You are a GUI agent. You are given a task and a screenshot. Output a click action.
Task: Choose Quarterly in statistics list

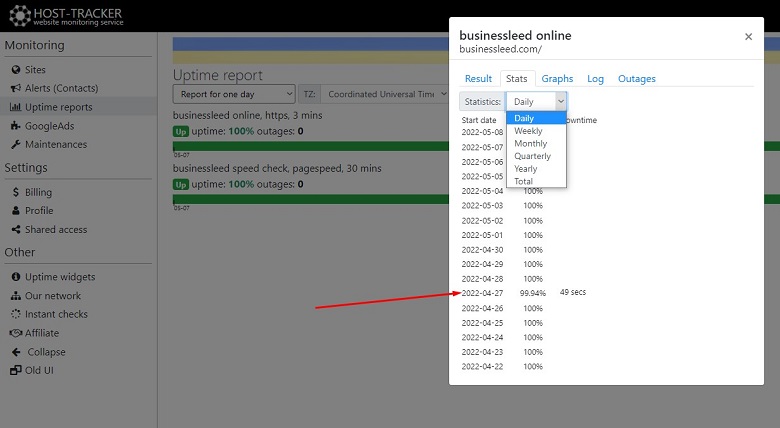(536, 156)
